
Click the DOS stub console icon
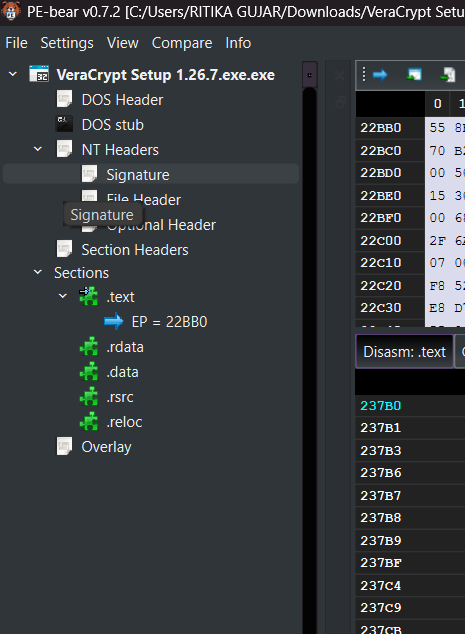pyautogui.click(x=64, y=125)
